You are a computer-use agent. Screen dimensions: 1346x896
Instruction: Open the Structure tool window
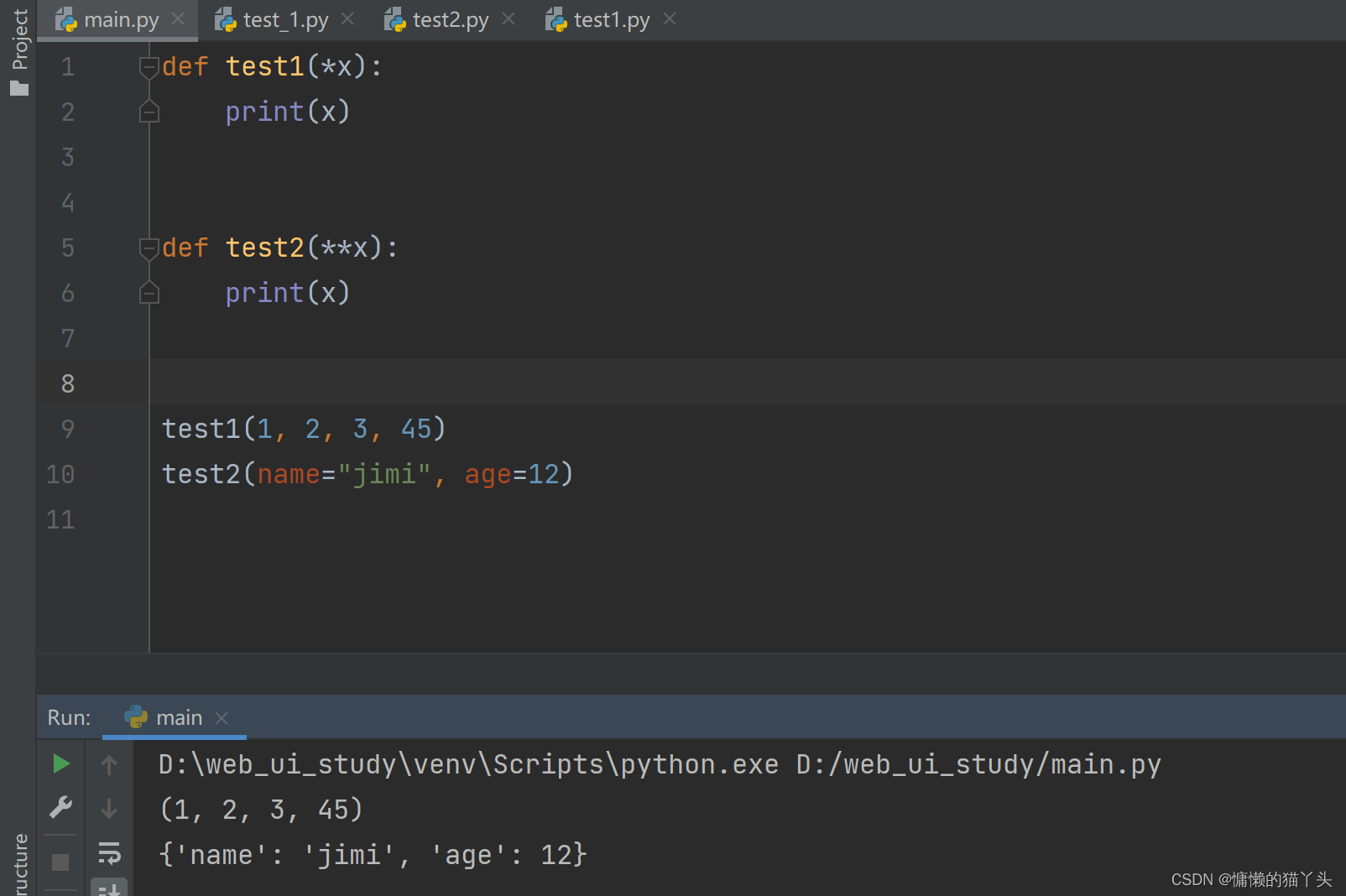point(18,856)
